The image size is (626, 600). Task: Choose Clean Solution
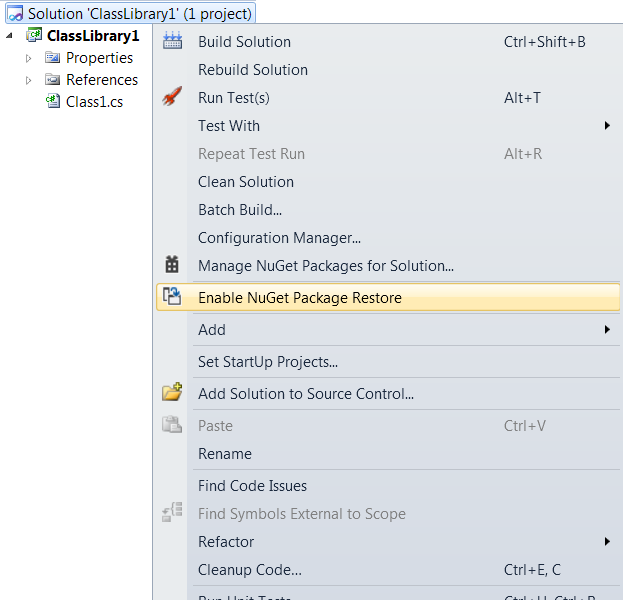click(388, 182)
